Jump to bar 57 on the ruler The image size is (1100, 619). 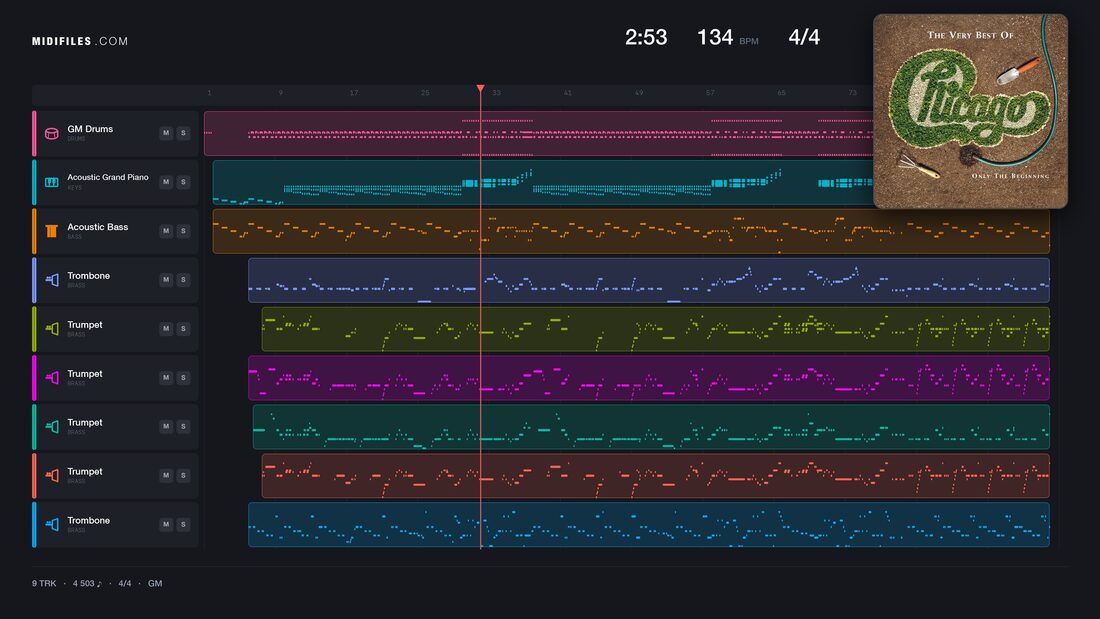coord(710,93)
